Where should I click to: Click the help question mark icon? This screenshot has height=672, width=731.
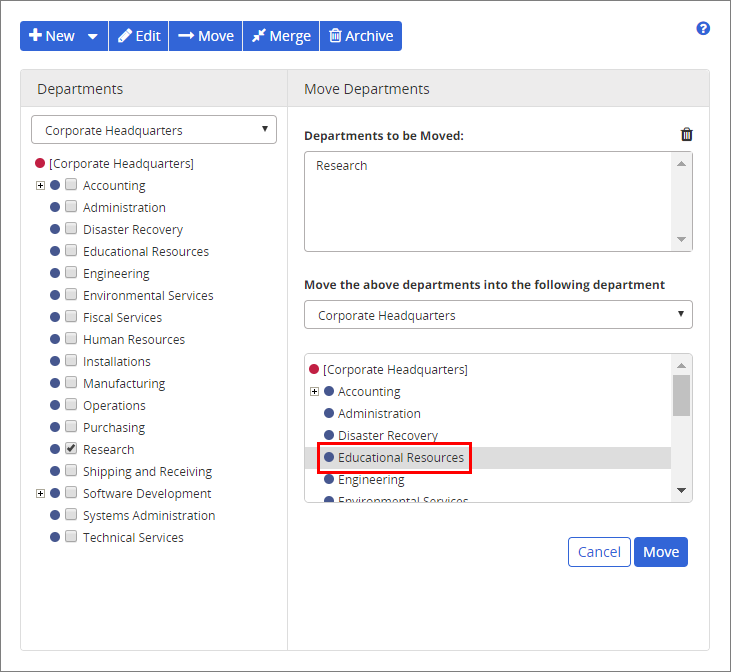coord(703,29)
